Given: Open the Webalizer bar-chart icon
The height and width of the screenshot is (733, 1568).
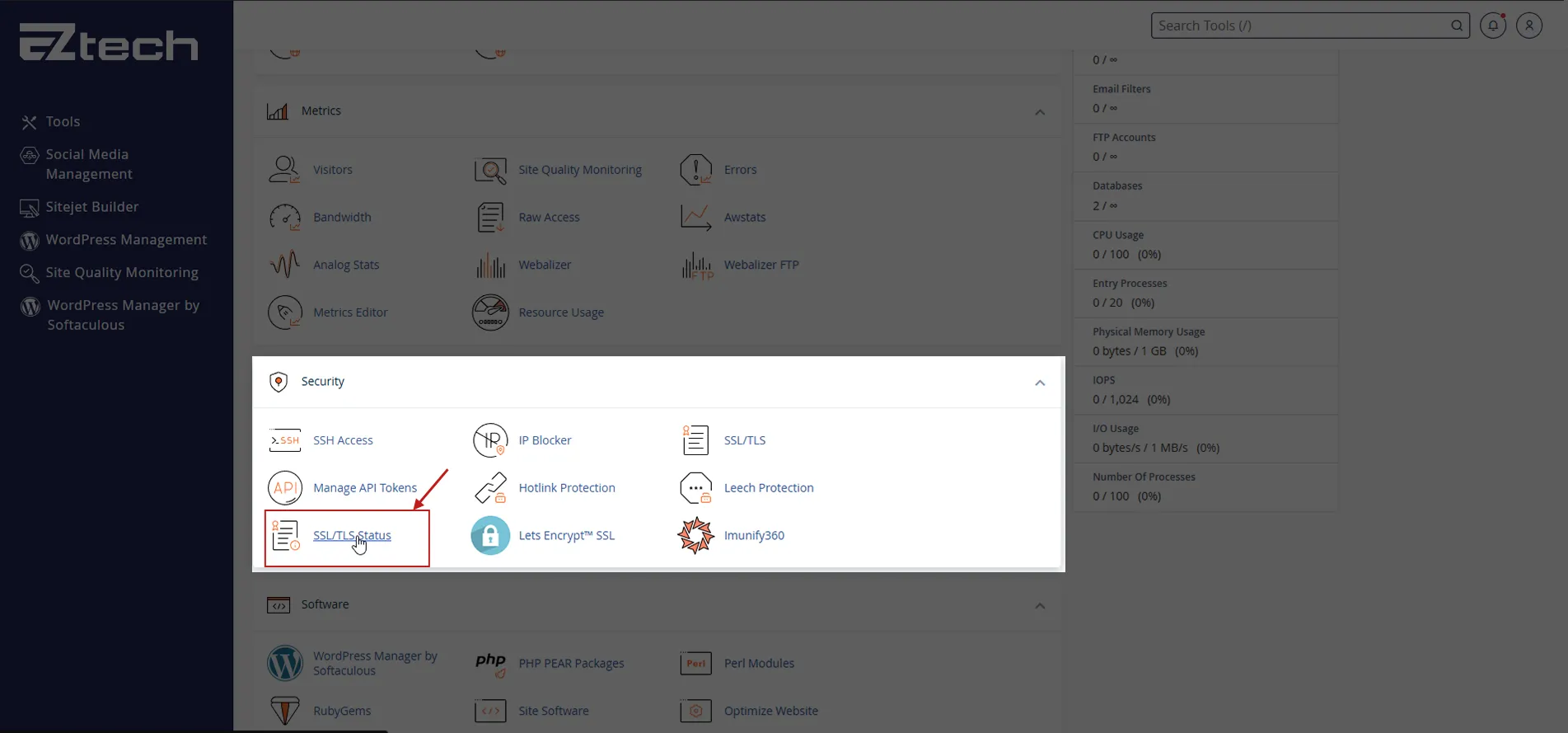Looking at the screenshot, I should tap(490, 265).
